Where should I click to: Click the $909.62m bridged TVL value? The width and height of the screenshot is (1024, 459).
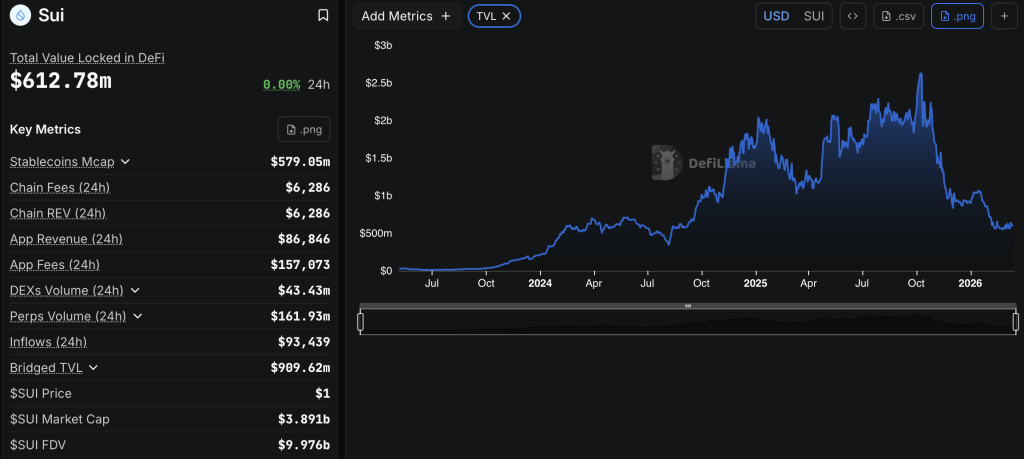(x=300, y=368)
